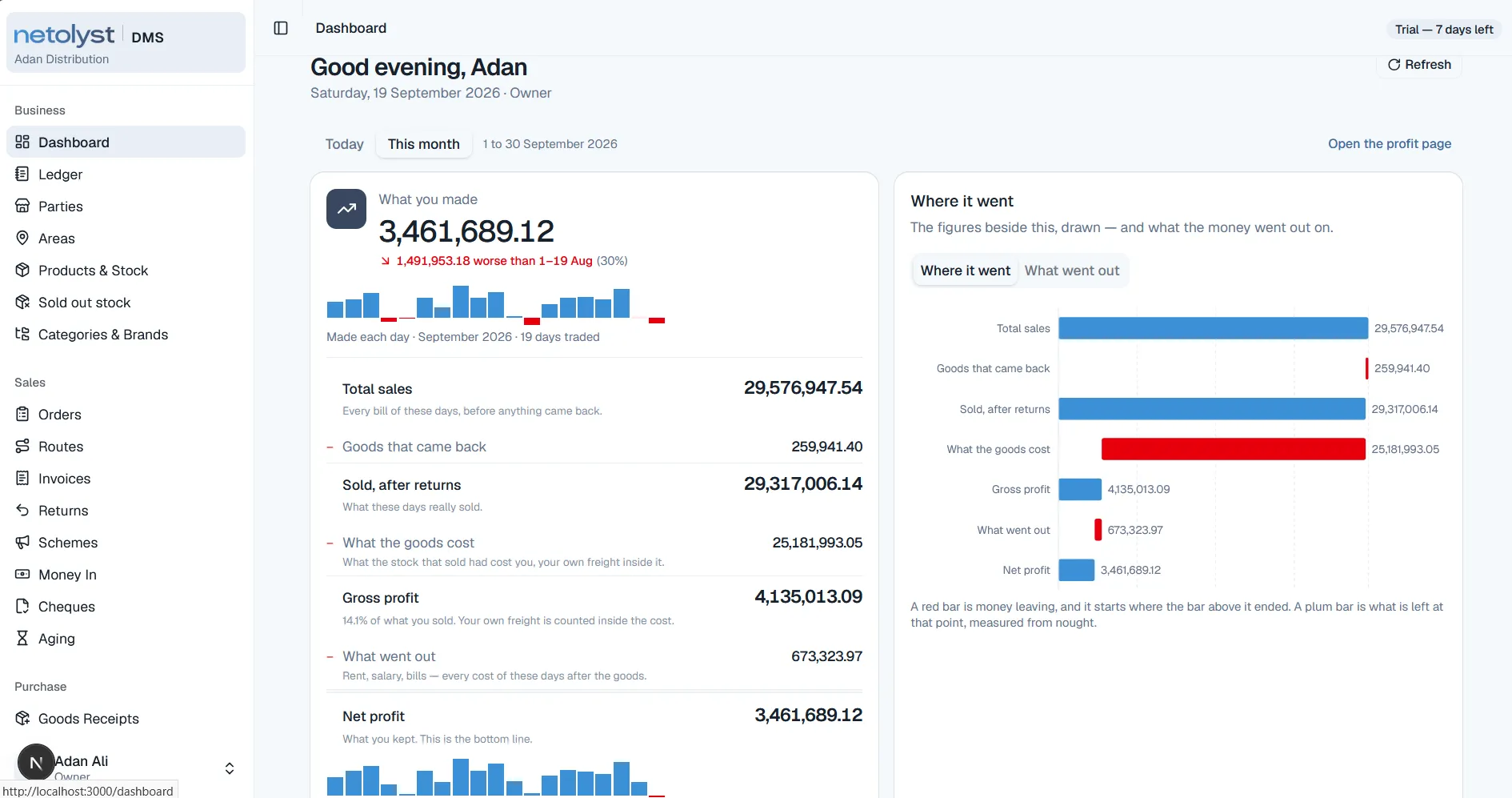Click the '1 to 30 September 2026' date range
Viewport: 1512px width, 798px height.
(550, 144)
